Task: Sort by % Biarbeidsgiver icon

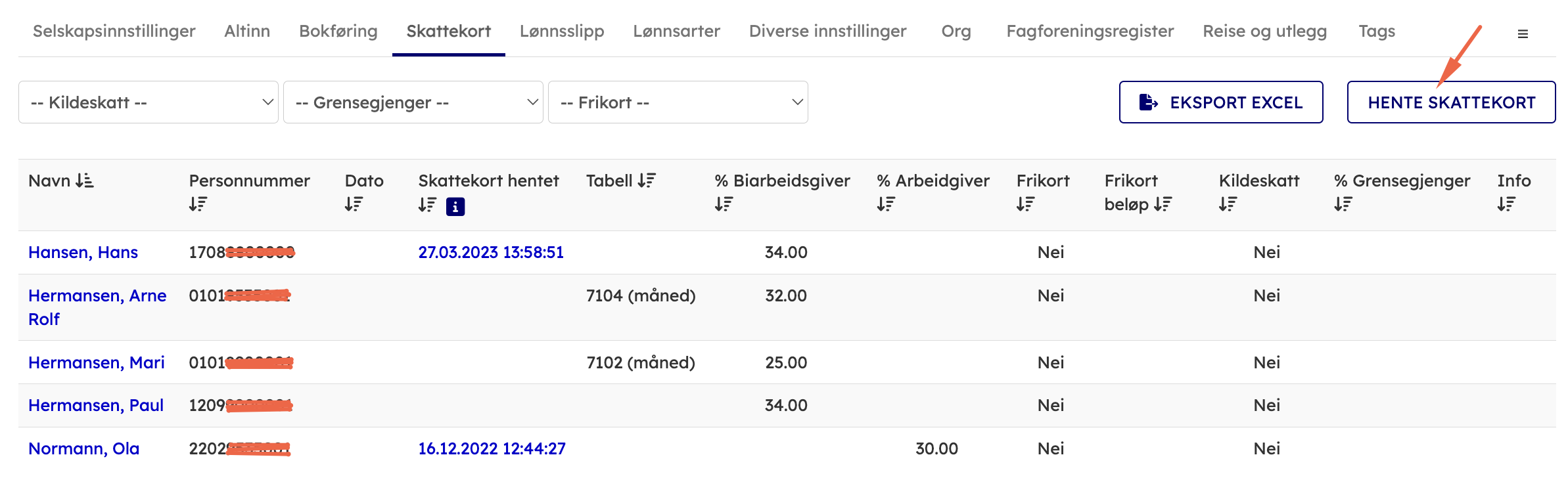Action: (724, 205)
